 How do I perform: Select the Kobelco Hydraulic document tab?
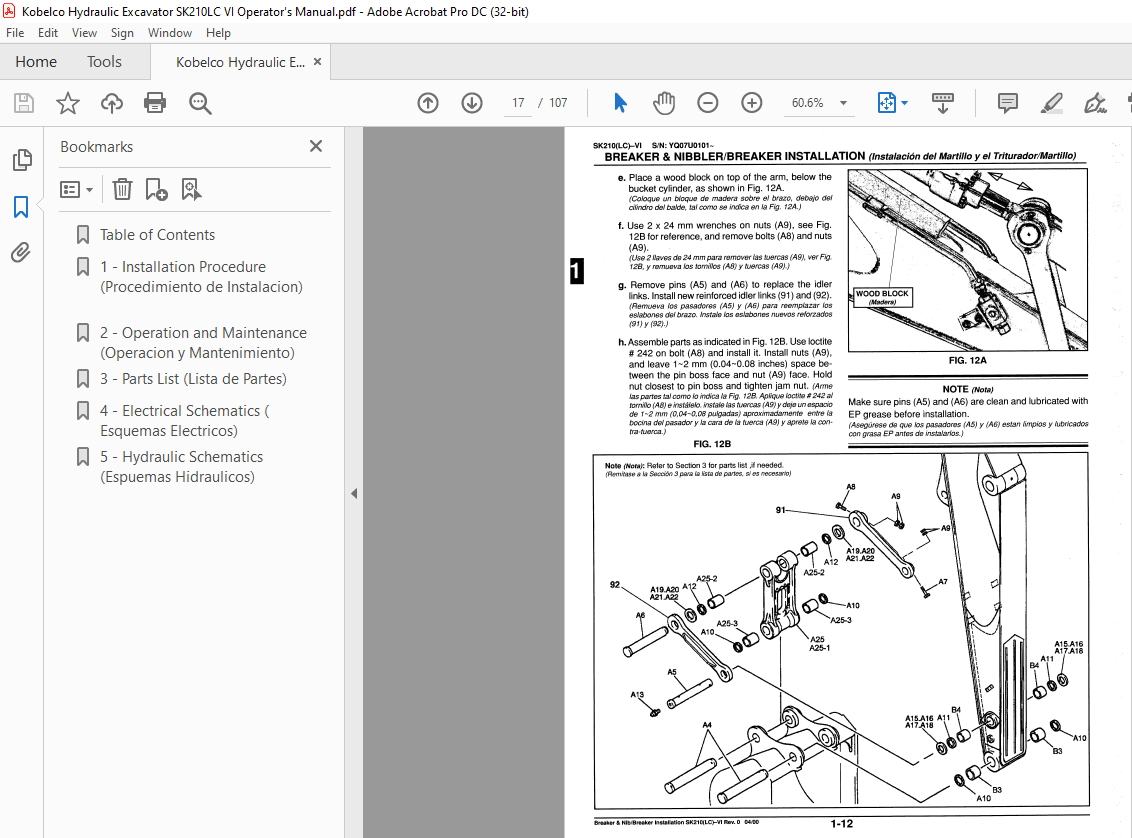[240, 62]
